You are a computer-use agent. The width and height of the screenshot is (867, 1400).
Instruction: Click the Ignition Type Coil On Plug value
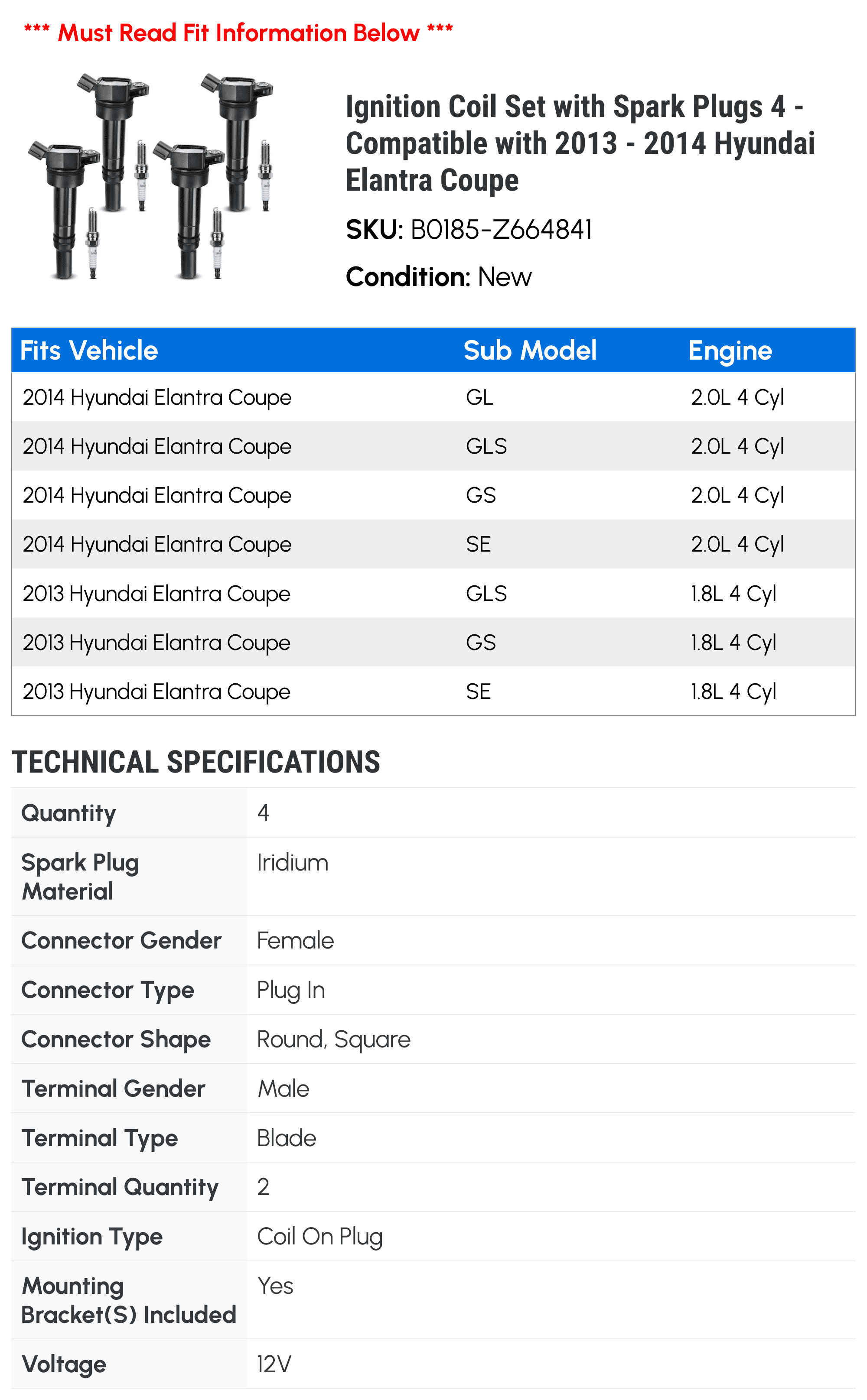[319, 1236]
